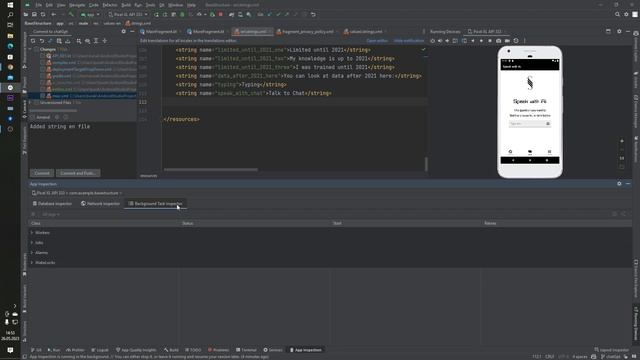640x360 pixels.
Task: Check the second changed file checkbox
Action: (42, 63)
